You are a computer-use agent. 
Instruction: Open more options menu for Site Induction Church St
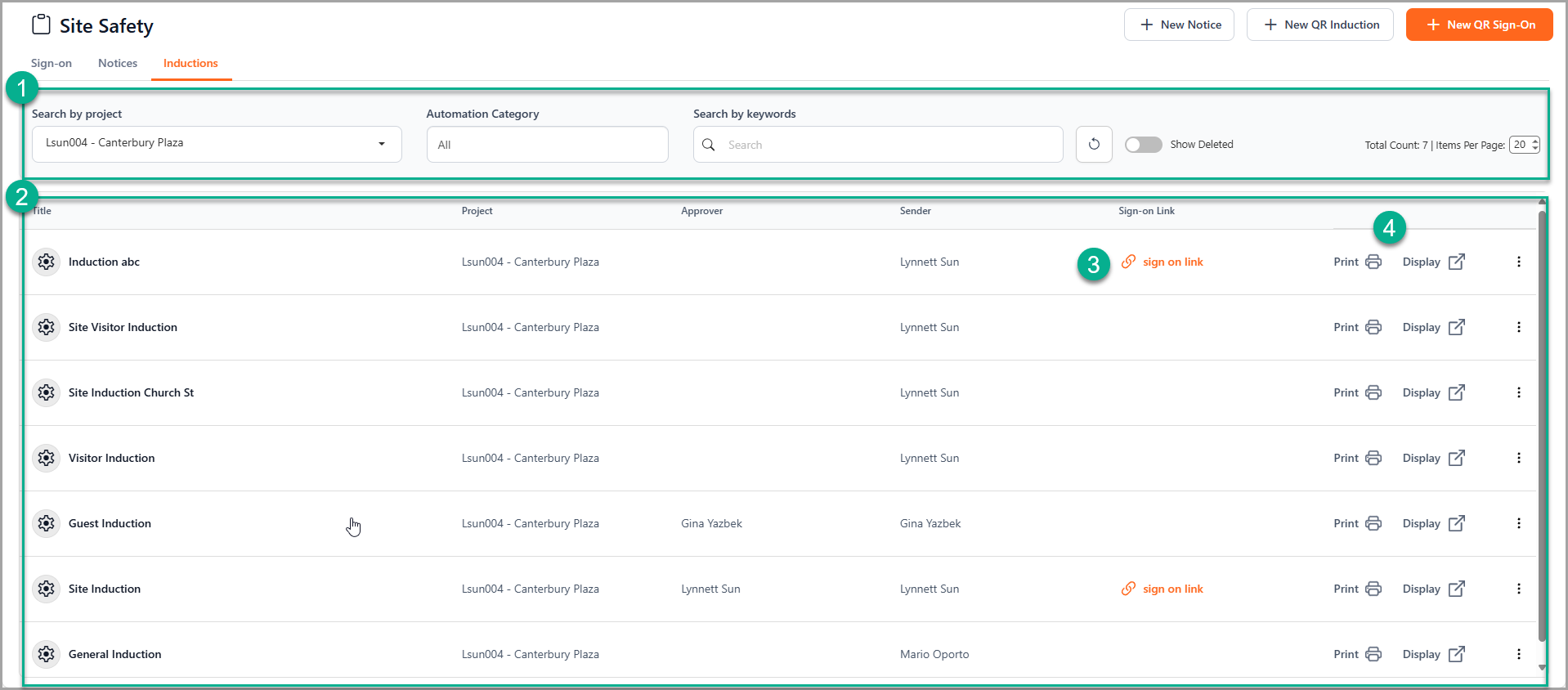tap(1519, 392)
